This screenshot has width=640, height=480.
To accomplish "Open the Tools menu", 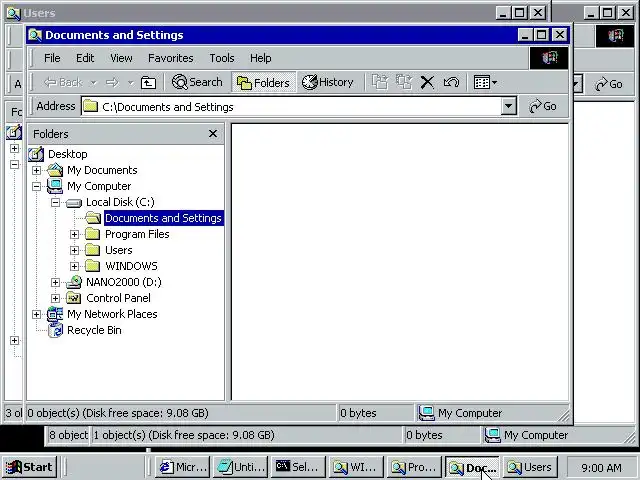I will [222, 58].
